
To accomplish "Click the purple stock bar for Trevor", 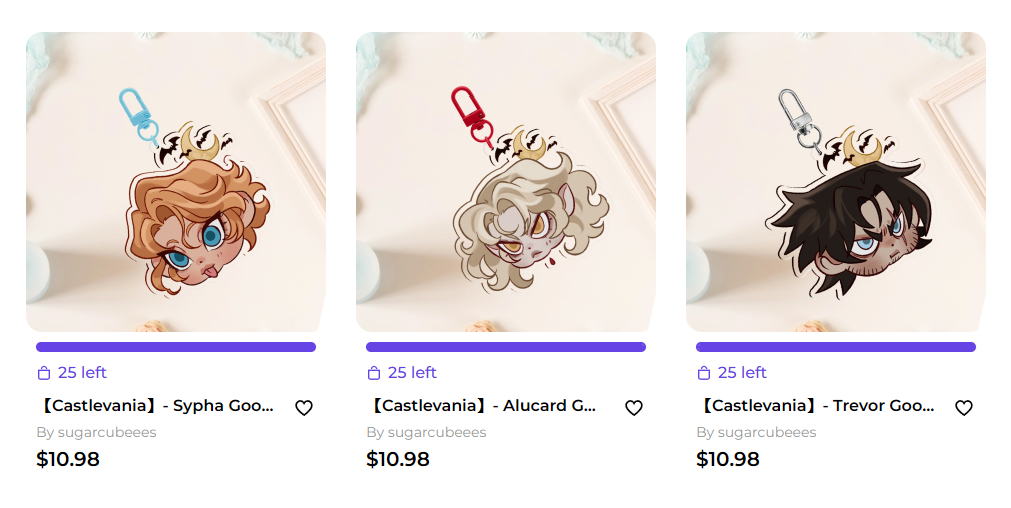I will [x=836, y=347].
